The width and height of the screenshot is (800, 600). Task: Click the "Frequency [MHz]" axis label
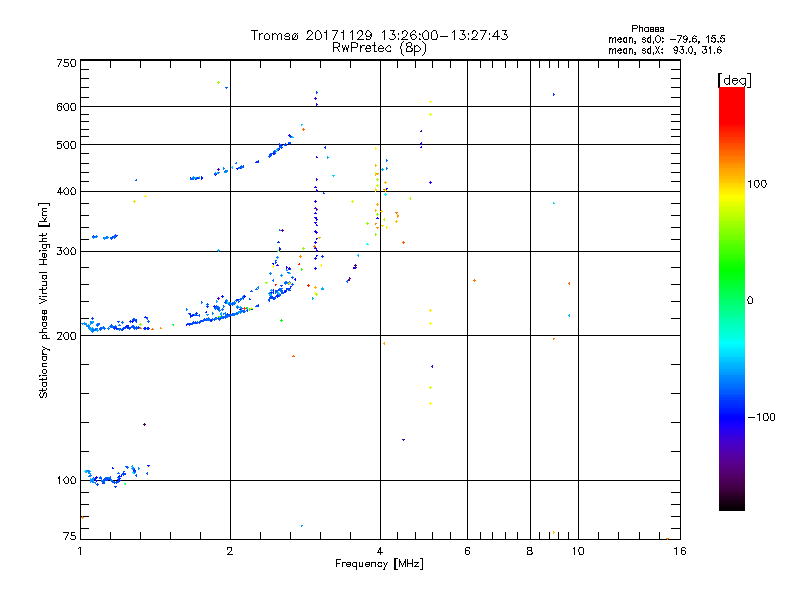[x=379, y=564]
